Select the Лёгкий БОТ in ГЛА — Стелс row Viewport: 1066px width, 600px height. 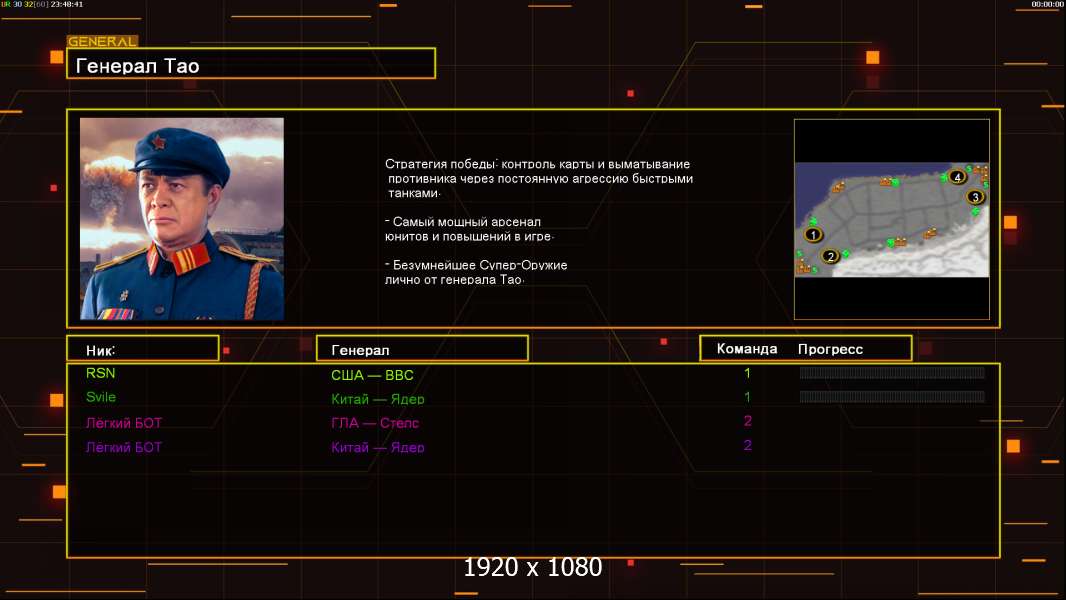124,423
